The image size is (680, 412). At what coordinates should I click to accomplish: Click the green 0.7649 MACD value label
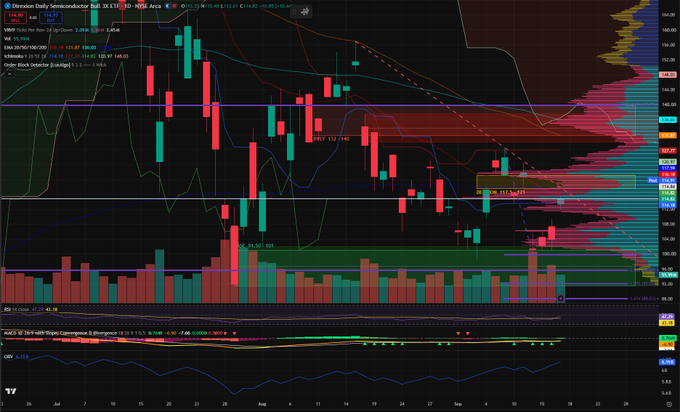pos(667,338)
